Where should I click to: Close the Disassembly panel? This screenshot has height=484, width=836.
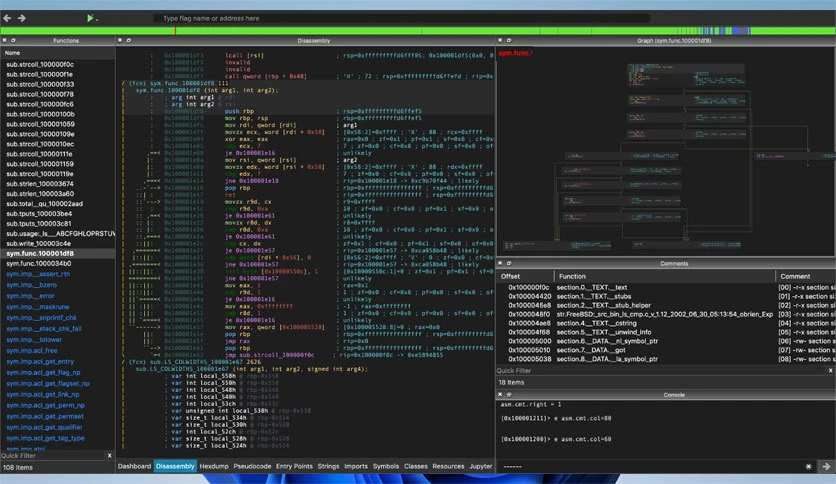coord(120,41)
